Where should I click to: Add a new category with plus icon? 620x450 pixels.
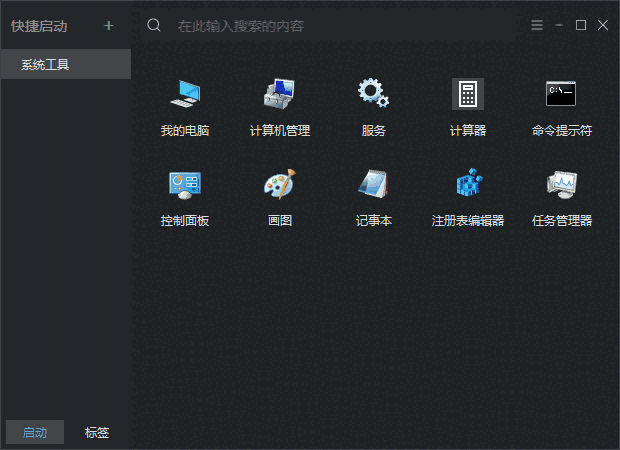109,26
